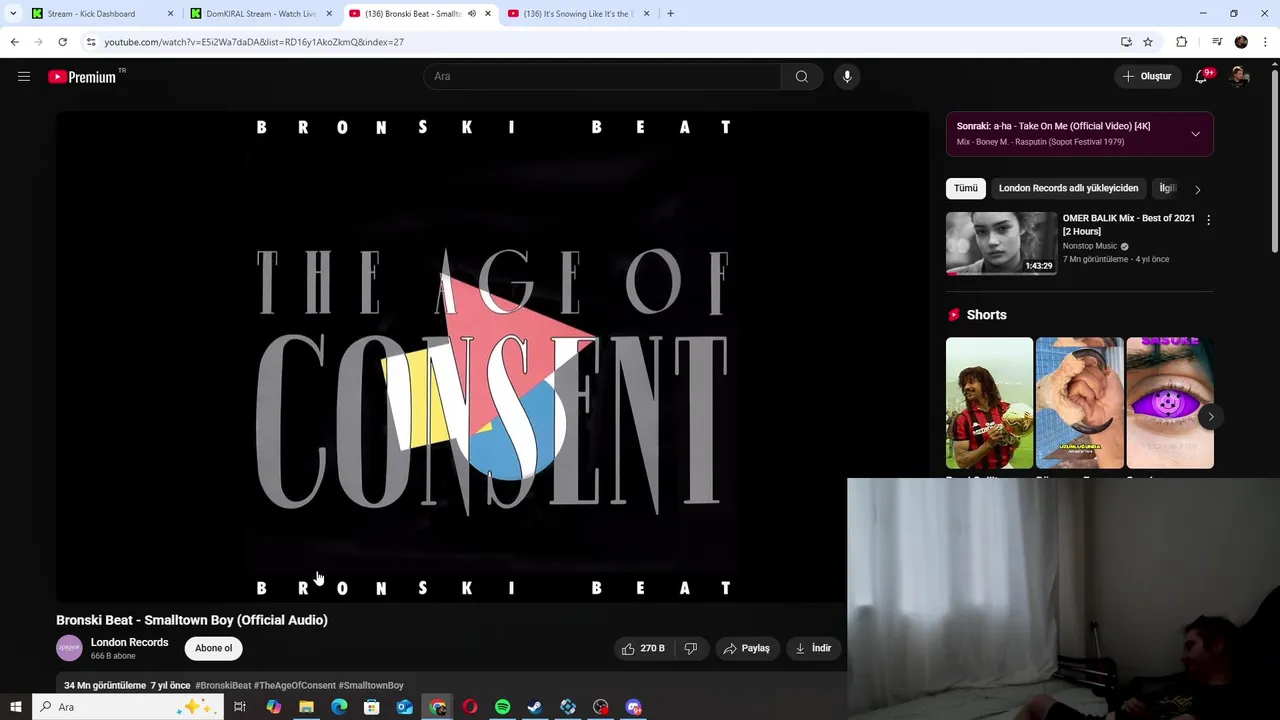
Task: Open Microsoft Store from taskbar
Action: point(372,707)
